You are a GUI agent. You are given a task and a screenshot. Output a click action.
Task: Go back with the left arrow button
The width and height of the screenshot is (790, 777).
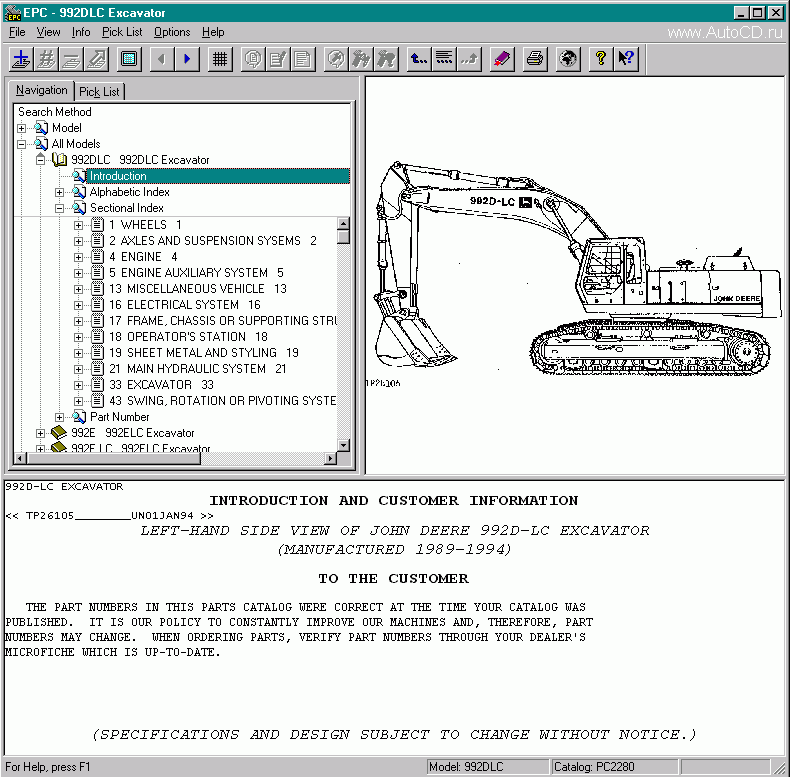(162, 59)
